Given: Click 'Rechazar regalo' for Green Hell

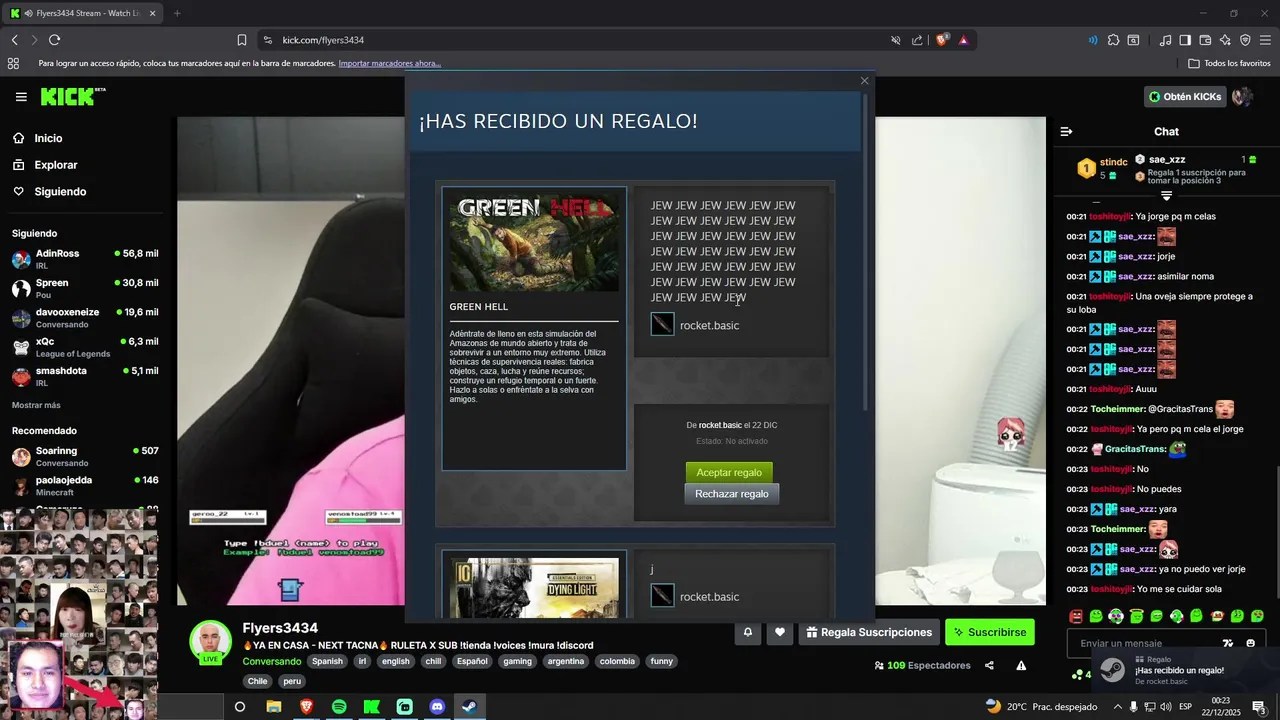Looking at the screenshot, I should 732,494.
